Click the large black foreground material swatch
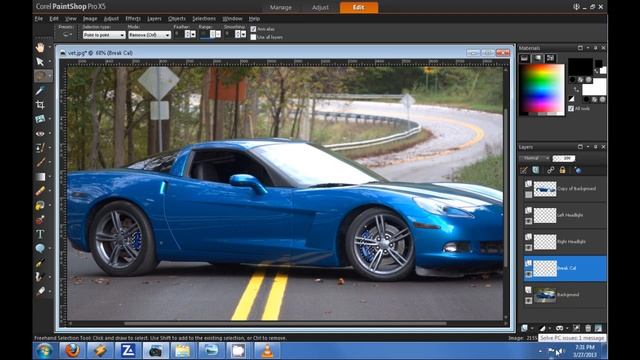This screenshot has height=360, width=640. [580, 67]
